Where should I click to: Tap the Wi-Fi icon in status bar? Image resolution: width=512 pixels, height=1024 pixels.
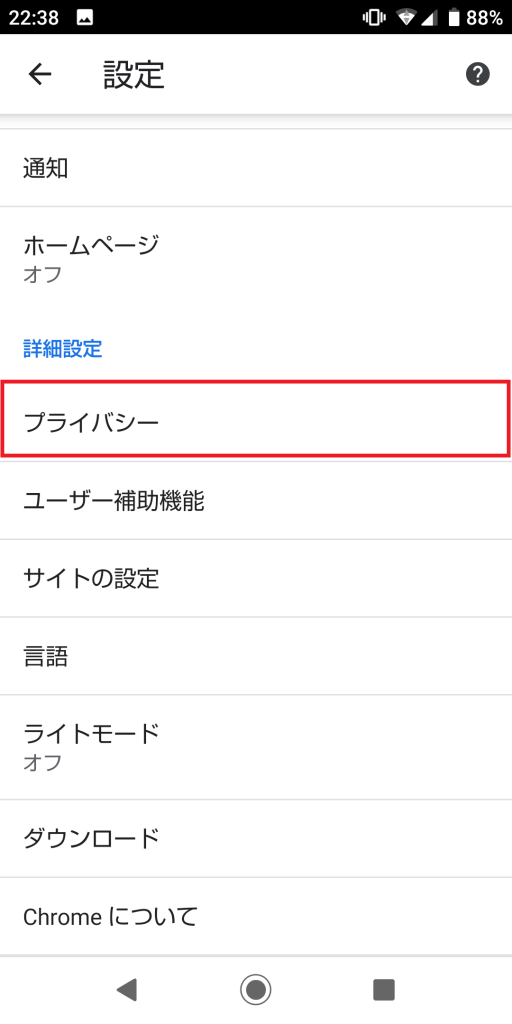click(406, 18)
